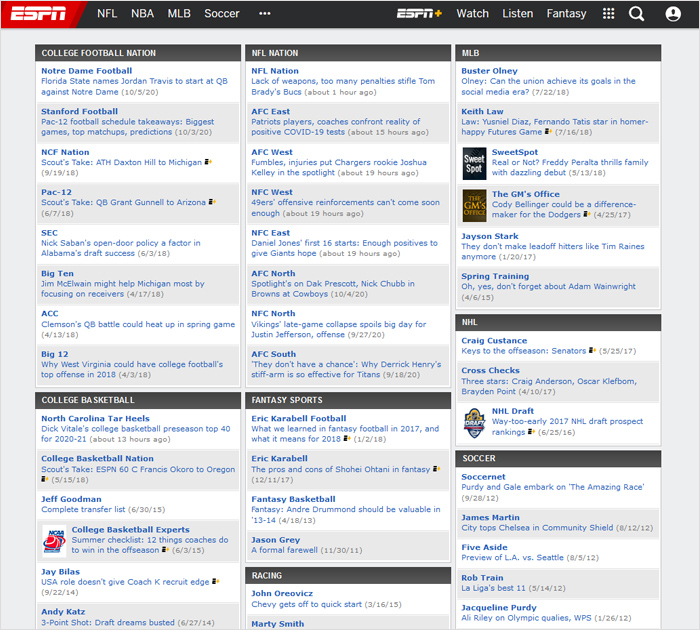Open the NFL Nation blog link
This screenshot has height=630, width=700.
tap(275, 71)
